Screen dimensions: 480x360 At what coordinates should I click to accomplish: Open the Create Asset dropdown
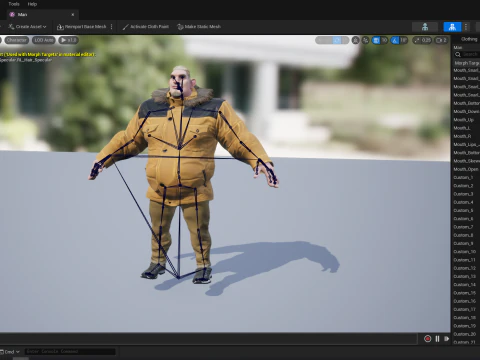point(27,27)
